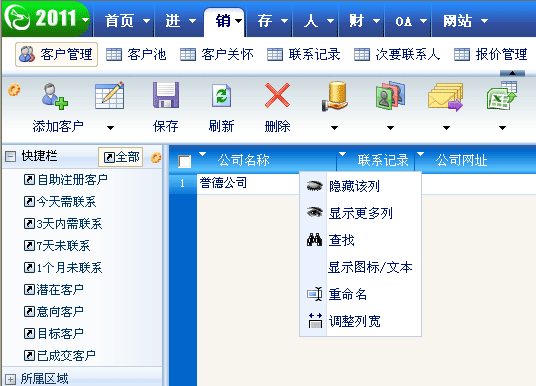This screenshot has height=386, width=536.
Task: Click the 客户关怀 table icon
Action: tap(188, 54)
